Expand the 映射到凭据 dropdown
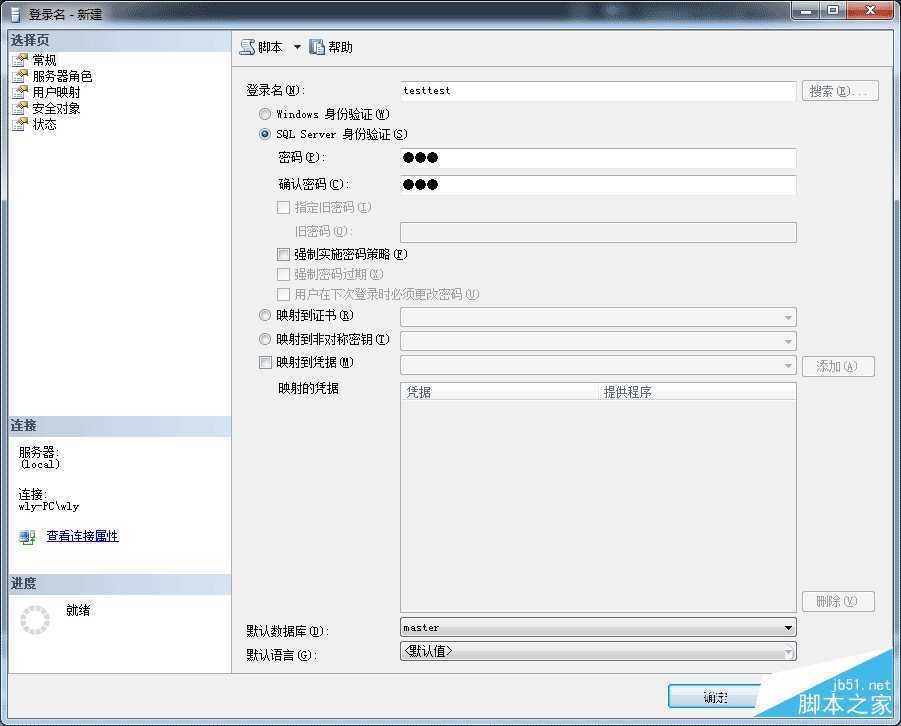 click(x=788, y=366)
